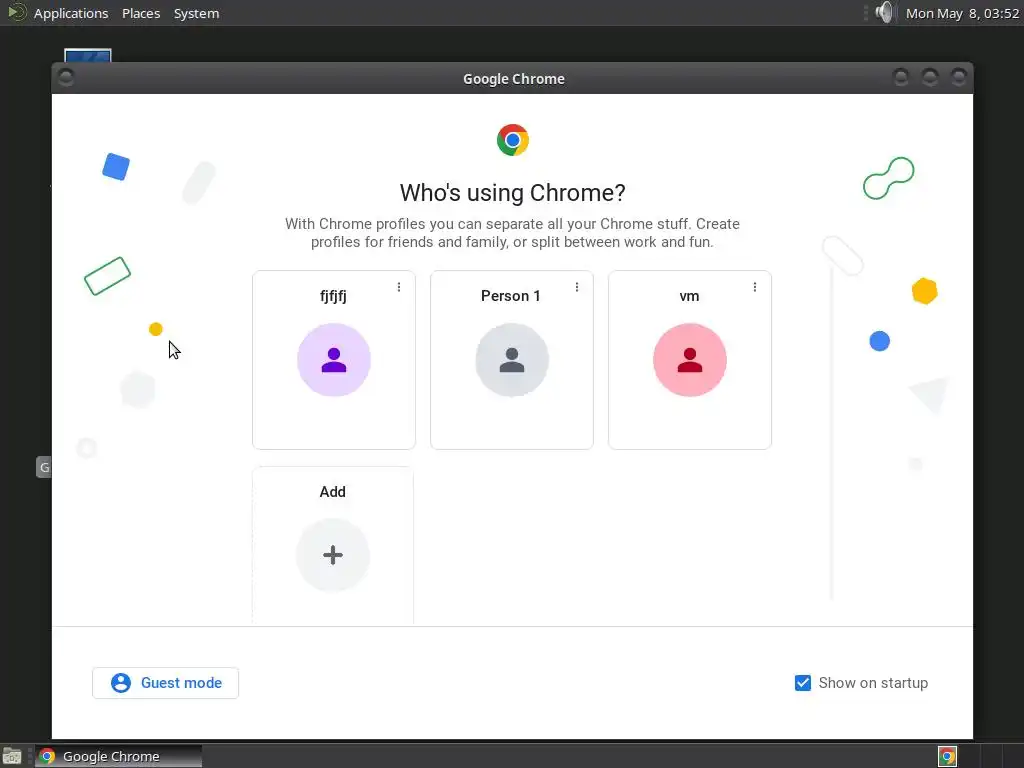Close the Google Chrome window
1024x768 pixels.
pyautogui.click(x=959, y=78)
